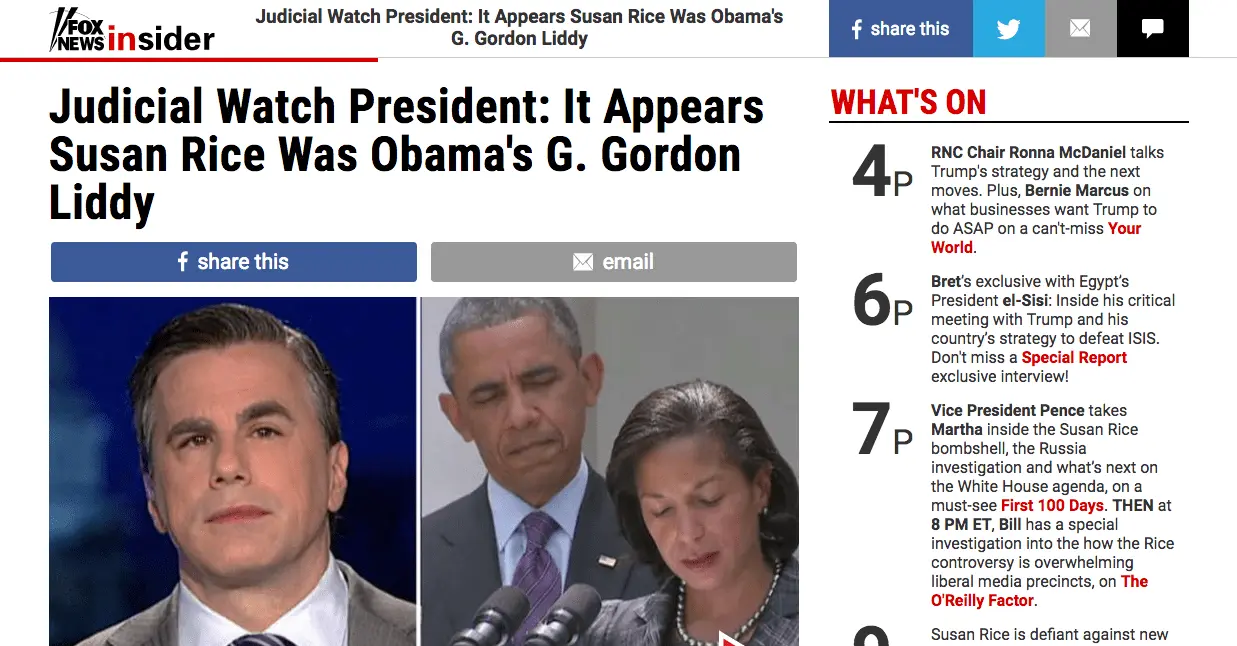This screenshot has height=646, width=1237.
Task: Open the 'Your World' show link
Action: [x=1035, y=238]
